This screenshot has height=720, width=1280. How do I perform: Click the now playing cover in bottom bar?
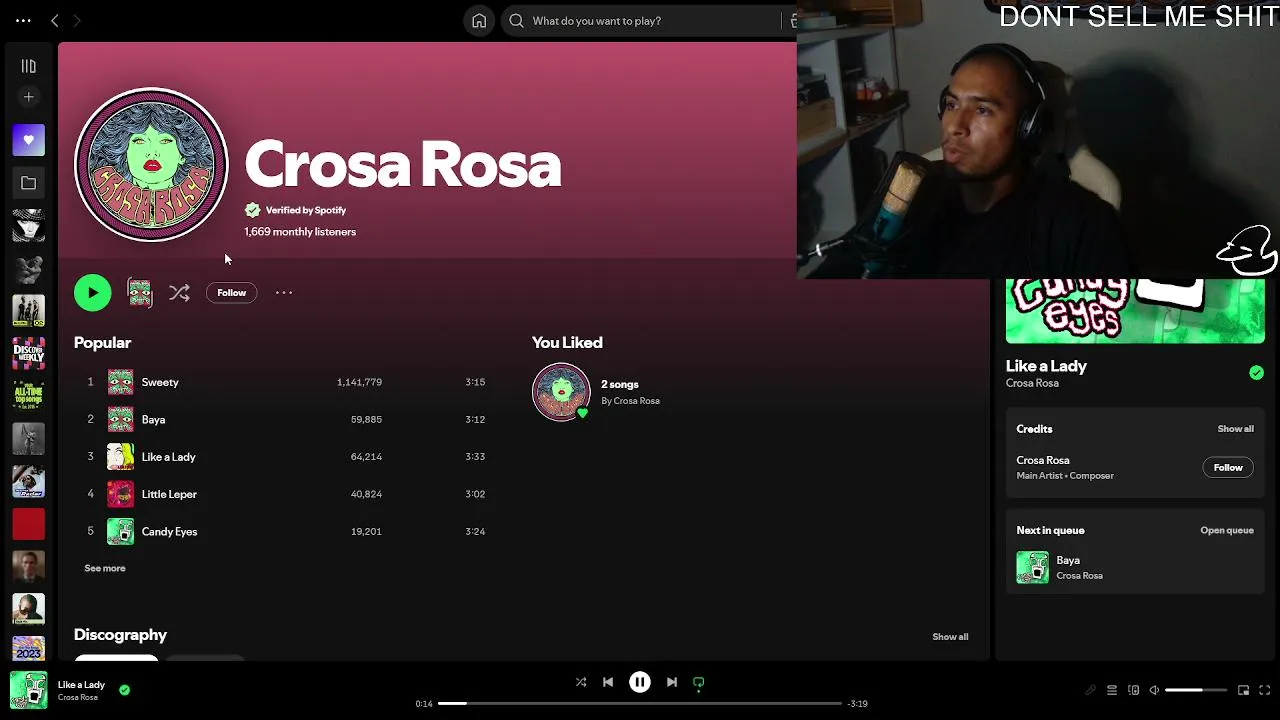[28, 690]
